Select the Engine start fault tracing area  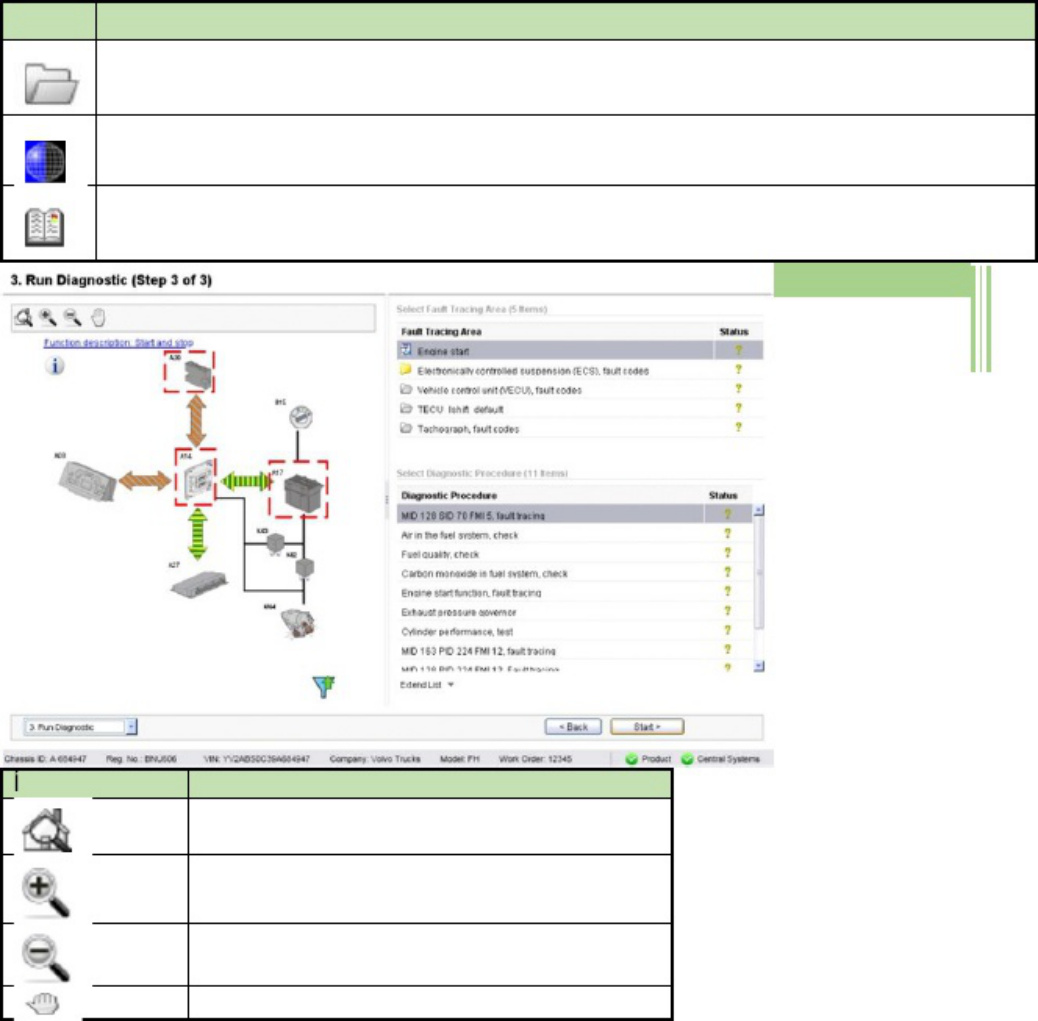580,351
